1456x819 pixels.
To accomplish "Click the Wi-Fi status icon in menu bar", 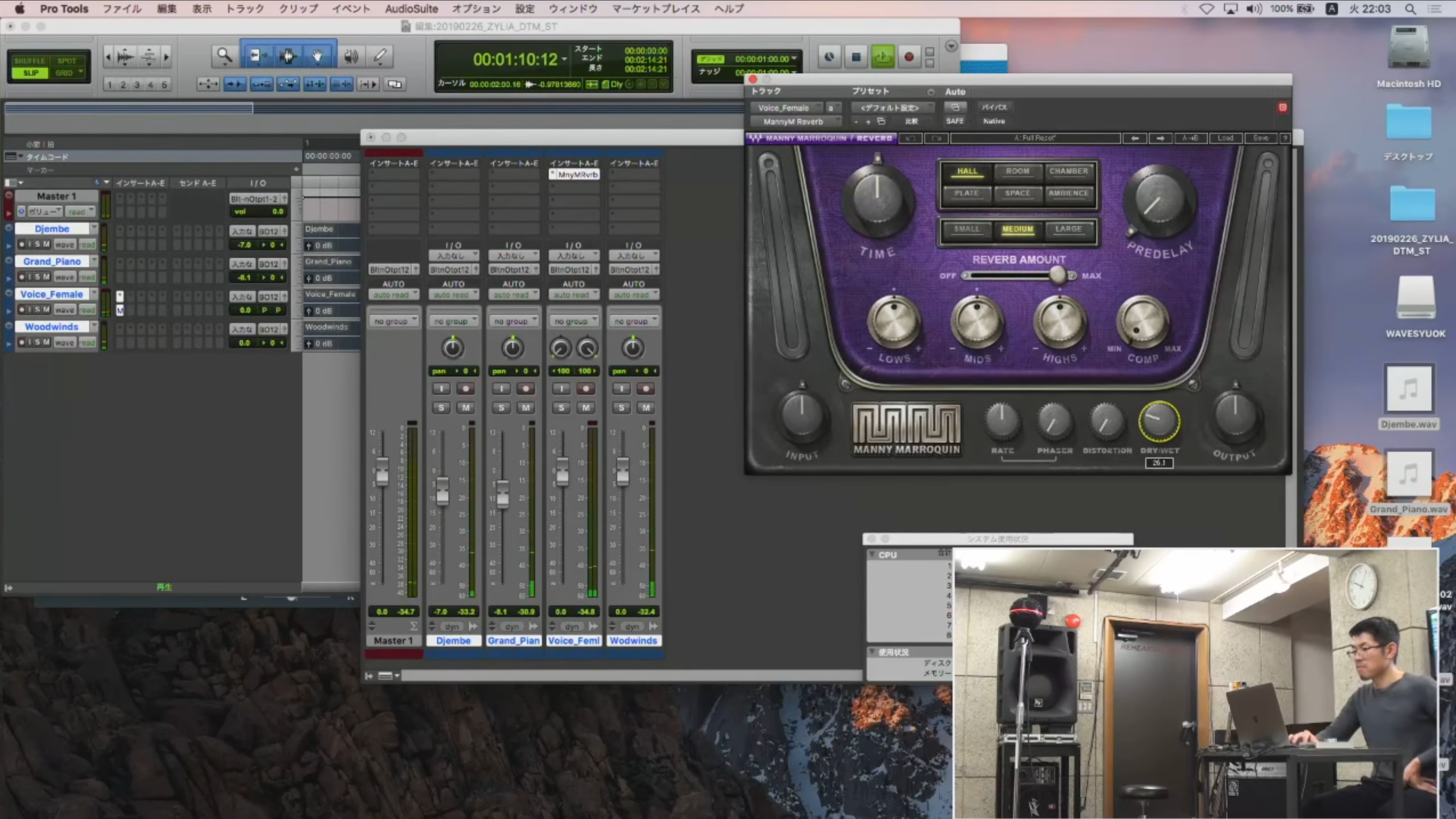I will [1206, 8].
